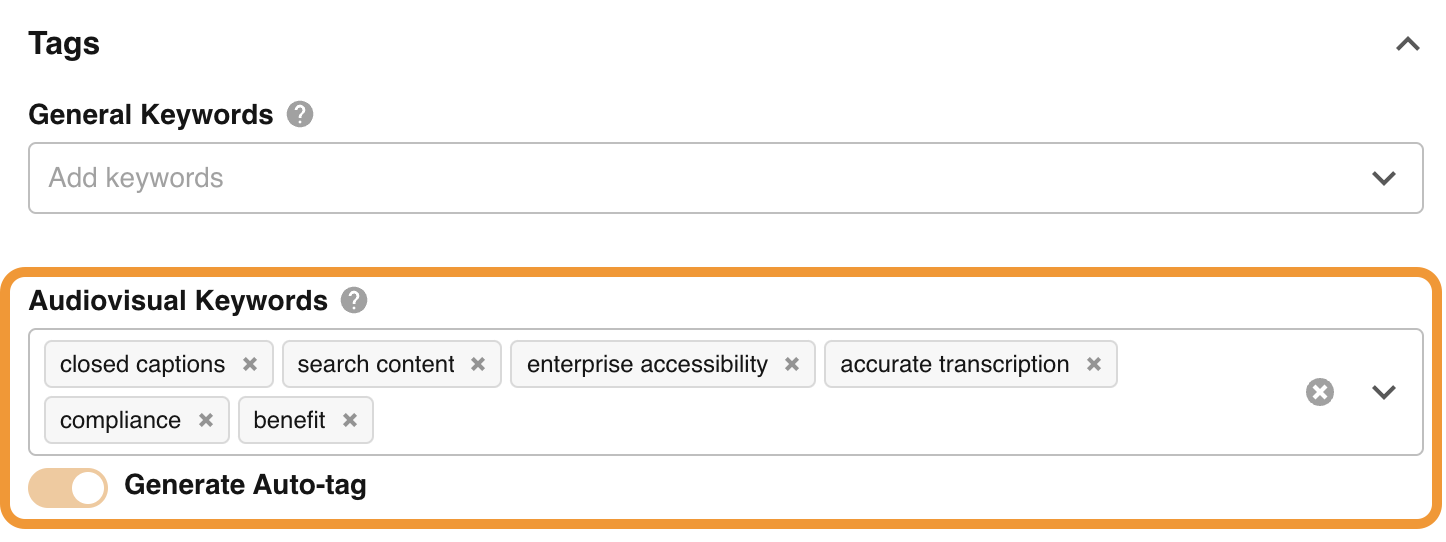Toggle the Generate Auto-tag switch
The width and height of the screenshot is (1446, 542).
click(68, 487)
